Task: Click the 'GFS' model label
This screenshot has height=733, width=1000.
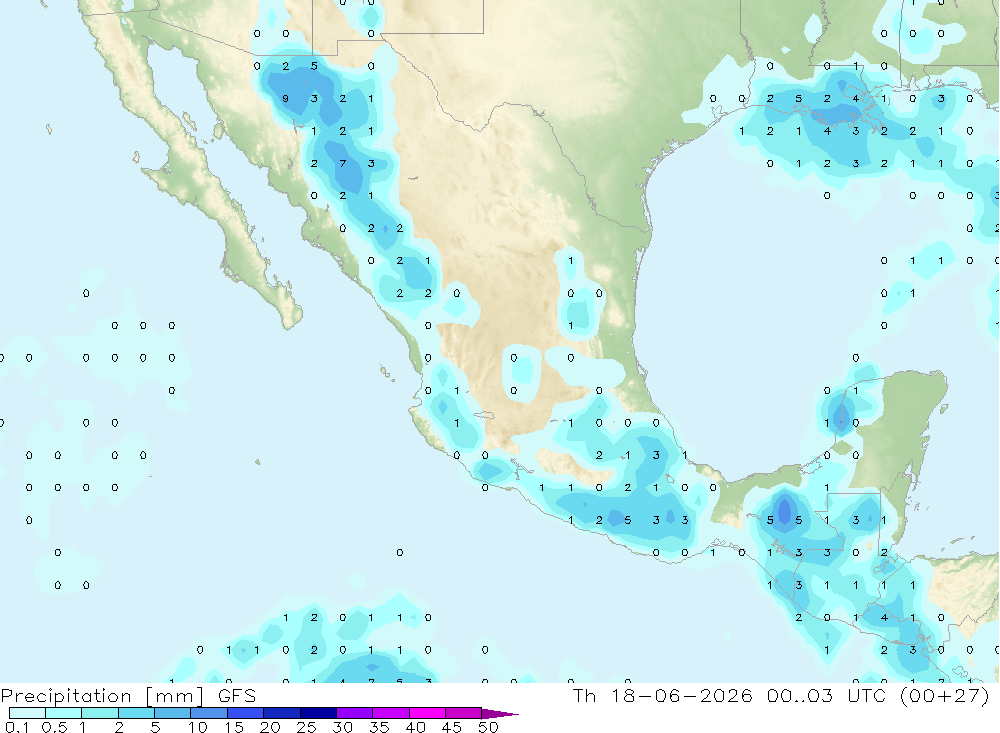Action: tap(237, 695)
